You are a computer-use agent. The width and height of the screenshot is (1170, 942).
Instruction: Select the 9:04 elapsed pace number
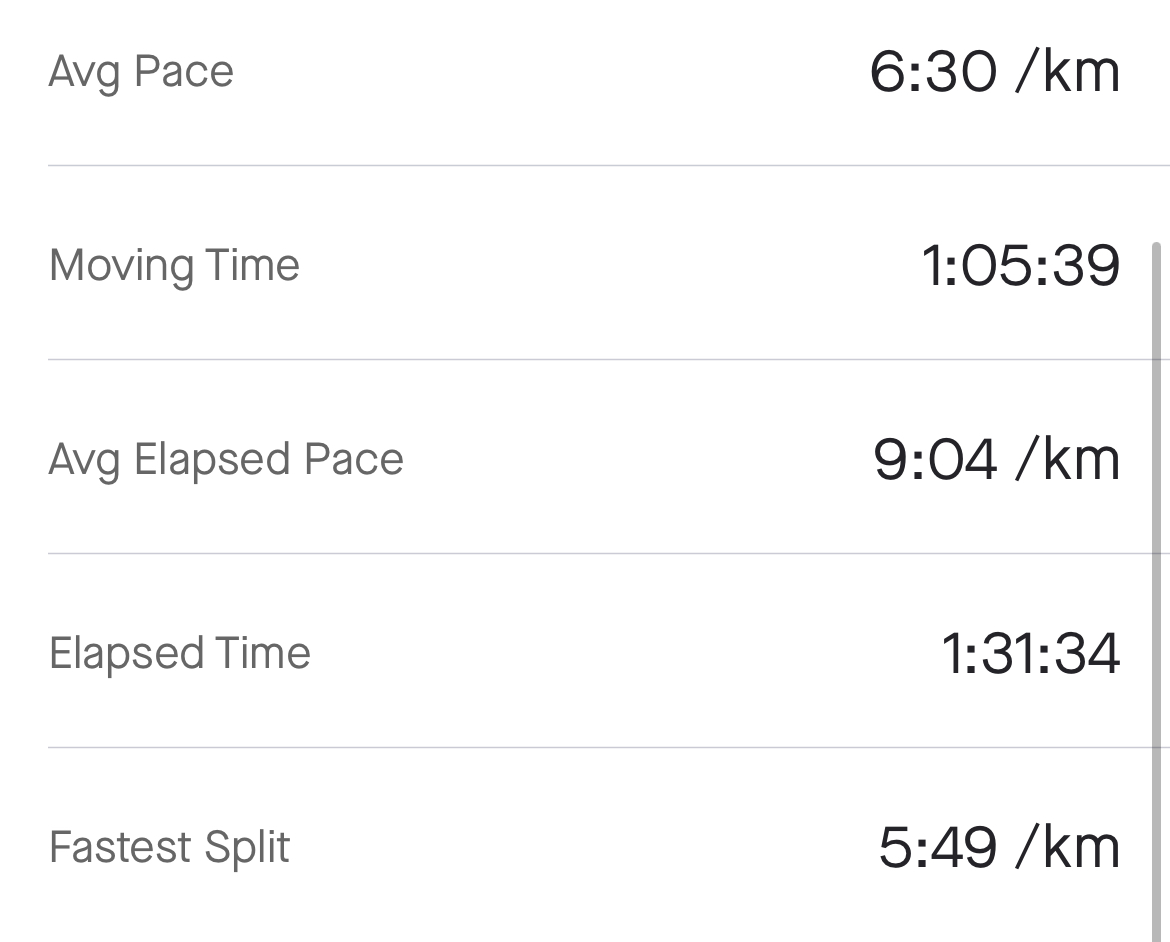[x=935, y=460]
